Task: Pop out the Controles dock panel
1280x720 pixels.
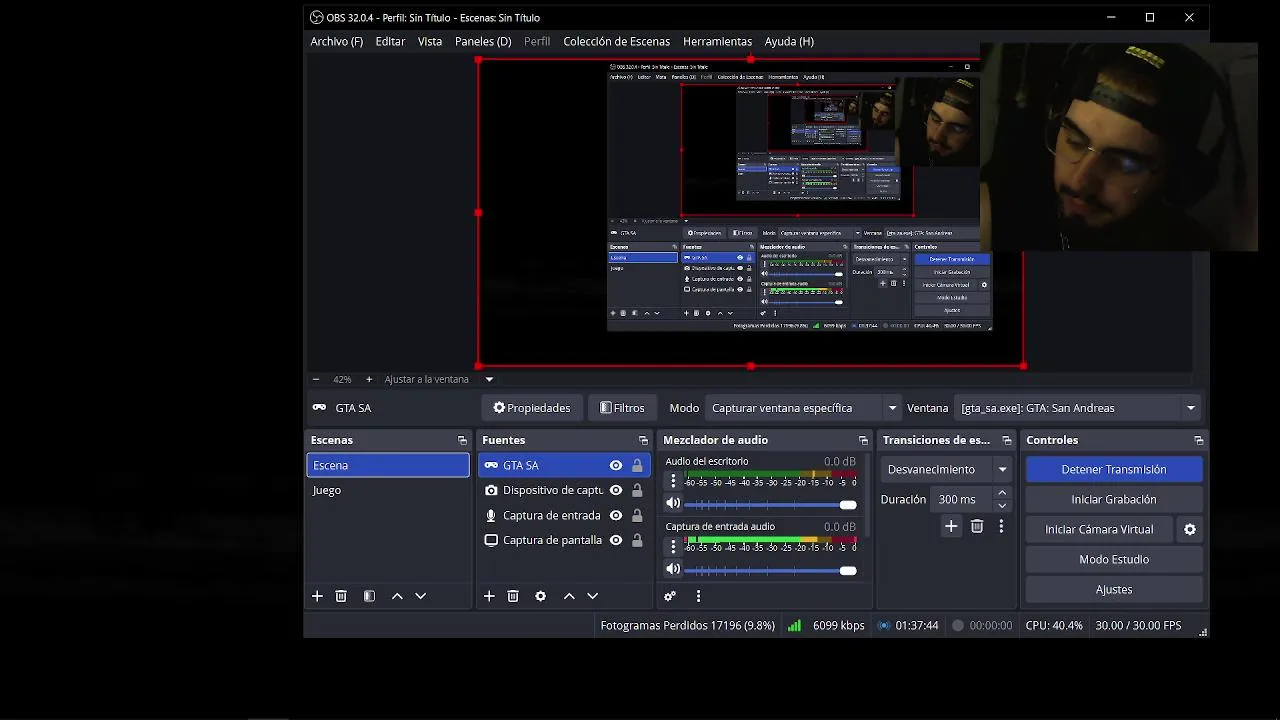Action: click(x=1198, y=440)
